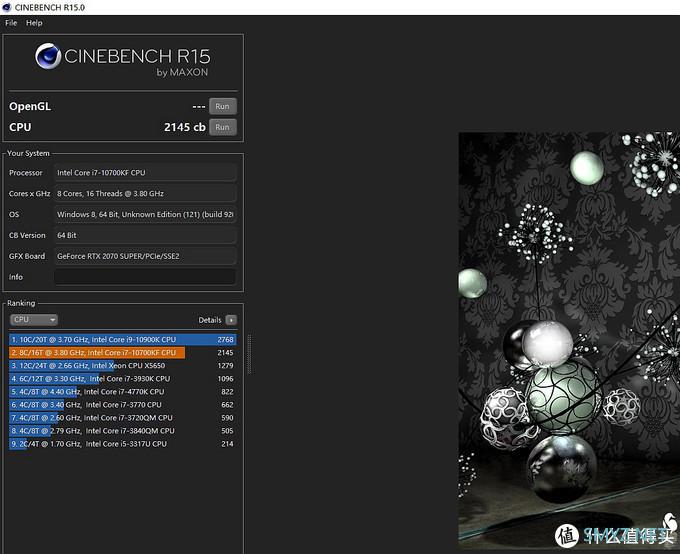Viewport: 680px width, 554px height.
Task: Click the CB Version 64 Bit field
Action: [x=145, y=235]
